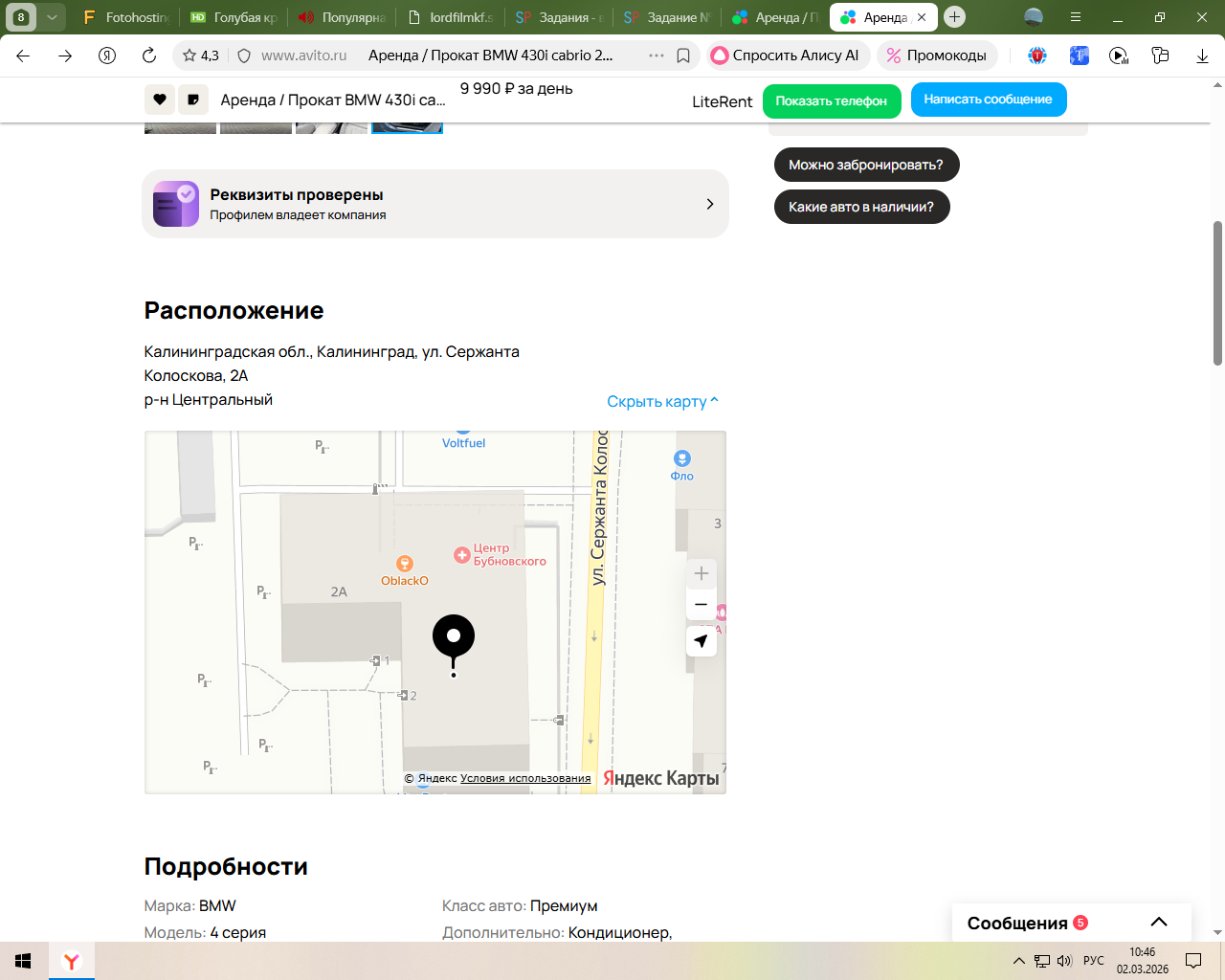This screenshot has width=1225, height=980.
Task: Add the listing to favorites with the heart icon
Action: coord(160,100)
